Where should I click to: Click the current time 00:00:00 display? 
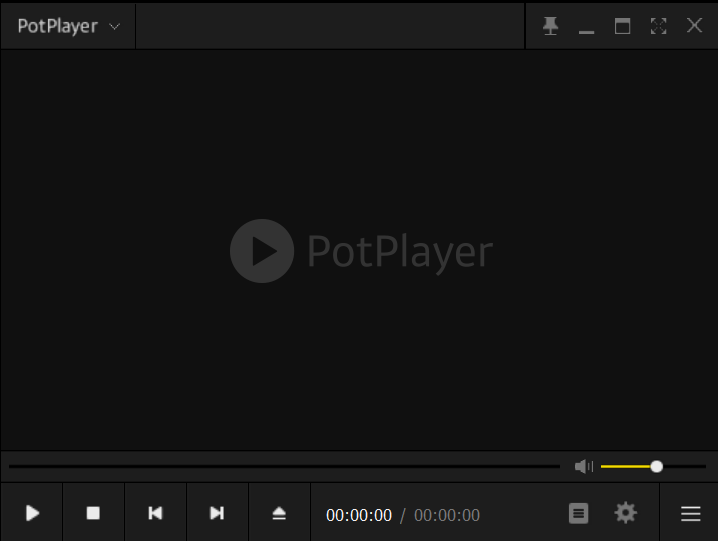359,515
